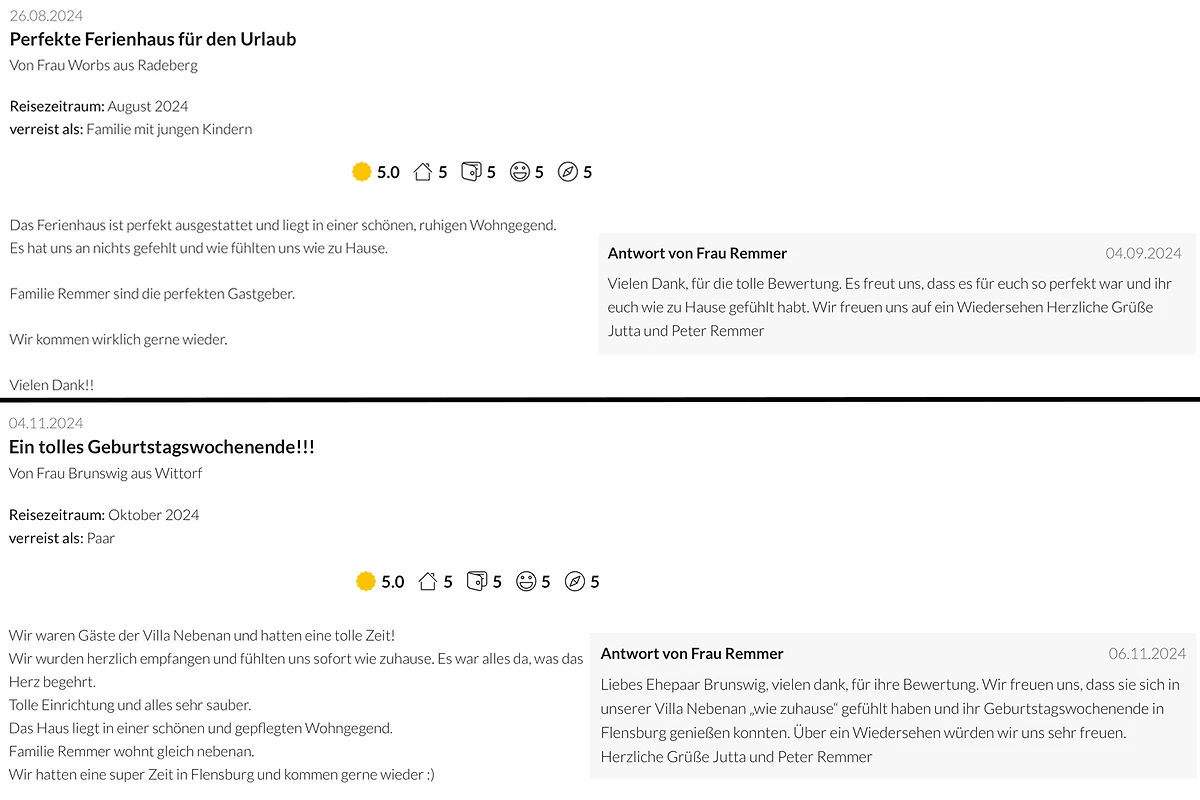1200x800 pixels.
Task: Click the compass location icon in the Brunswig review
Action: pos(575,581)
